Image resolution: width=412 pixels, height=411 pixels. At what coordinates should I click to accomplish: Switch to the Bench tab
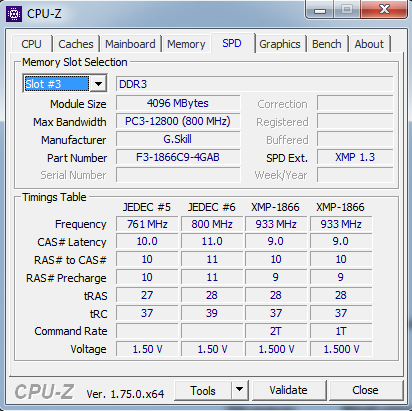(327, 44)
